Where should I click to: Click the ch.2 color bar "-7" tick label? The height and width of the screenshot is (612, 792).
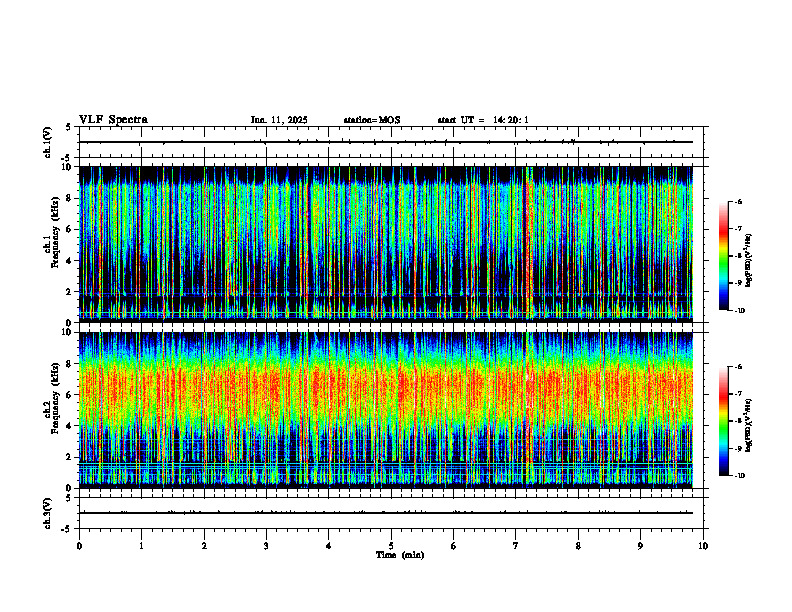pyautogui.click(x=738, y=394)
